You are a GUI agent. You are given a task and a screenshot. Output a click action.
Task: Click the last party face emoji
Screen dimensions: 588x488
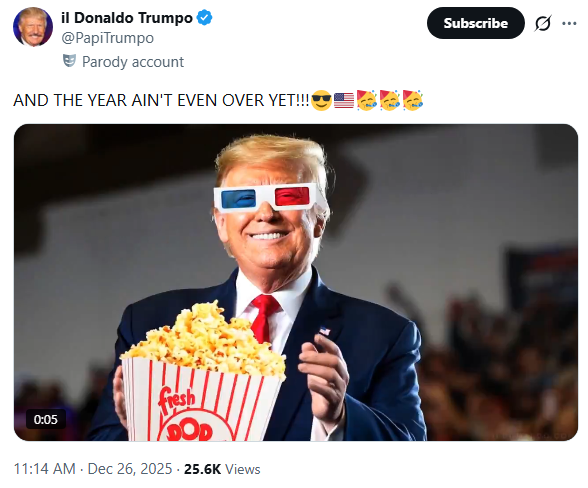413,100
